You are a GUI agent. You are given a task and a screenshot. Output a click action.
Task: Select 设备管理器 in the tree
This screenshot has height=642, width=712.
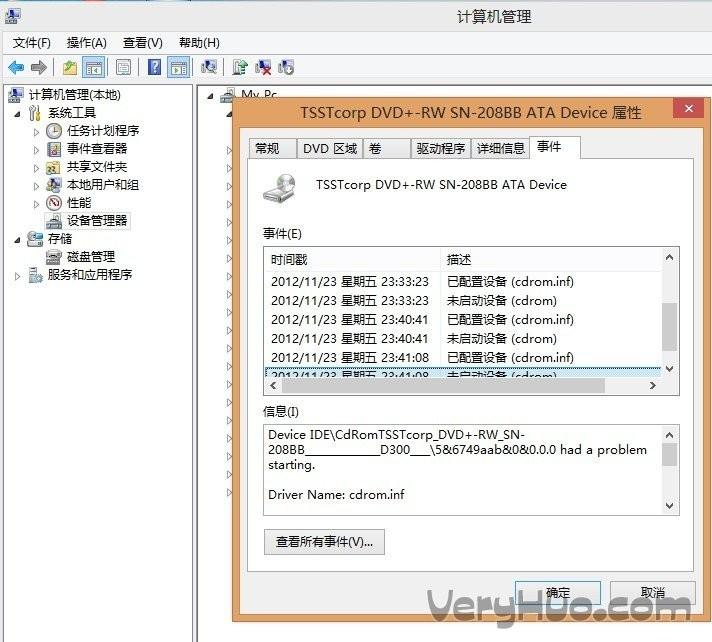point(97,221)
